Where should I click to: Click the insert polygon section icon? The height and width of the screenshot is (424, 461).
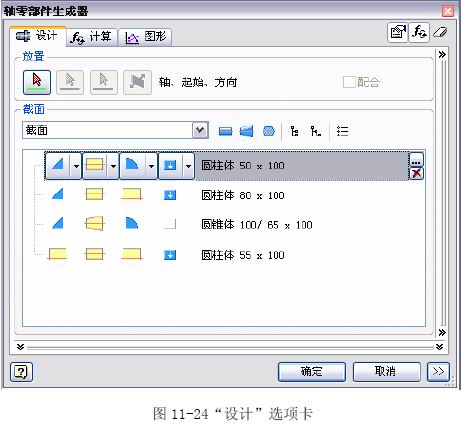click(269, 131)
